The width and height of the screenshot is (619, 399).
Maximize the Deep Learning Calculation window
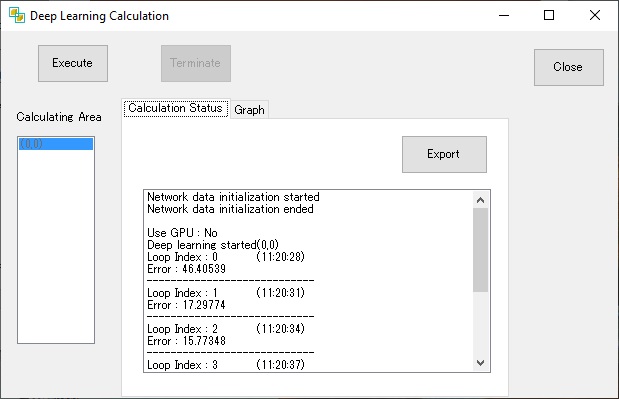click(549, 15)
